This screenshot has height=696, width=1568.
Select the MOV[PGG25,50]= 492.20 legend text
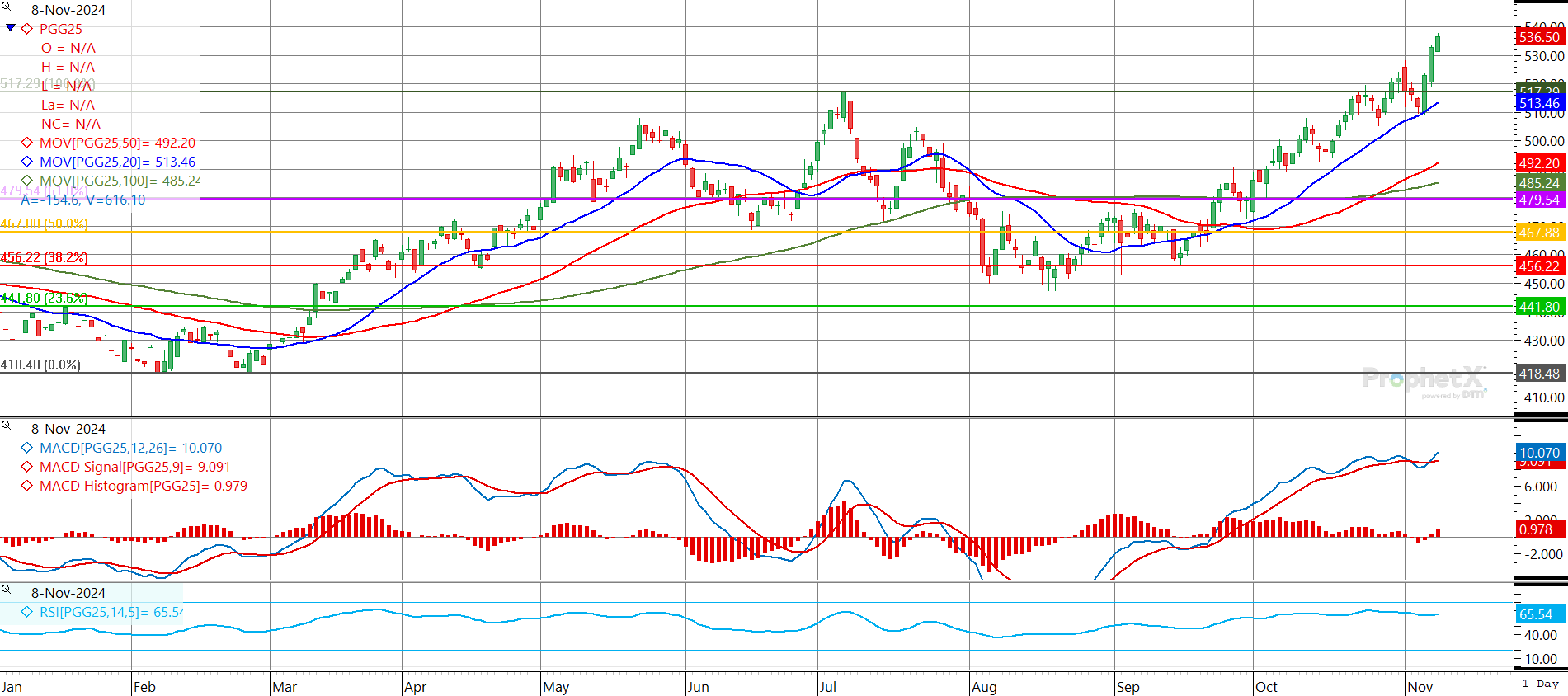coord(118,143)
